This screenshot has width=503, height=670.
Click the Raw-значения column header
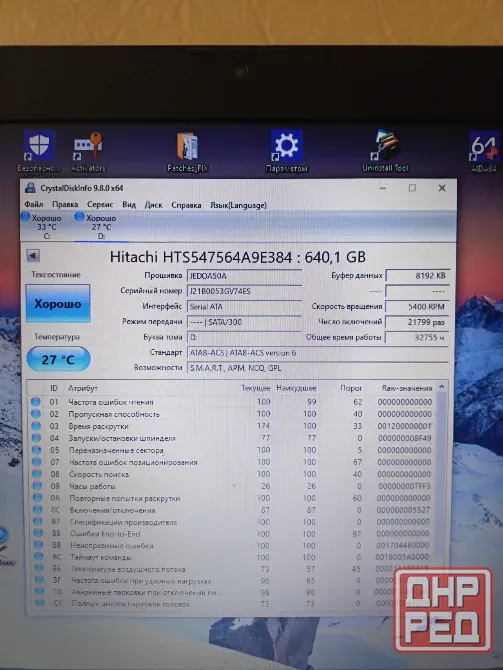pyautogui.click(x=407, y=388)
